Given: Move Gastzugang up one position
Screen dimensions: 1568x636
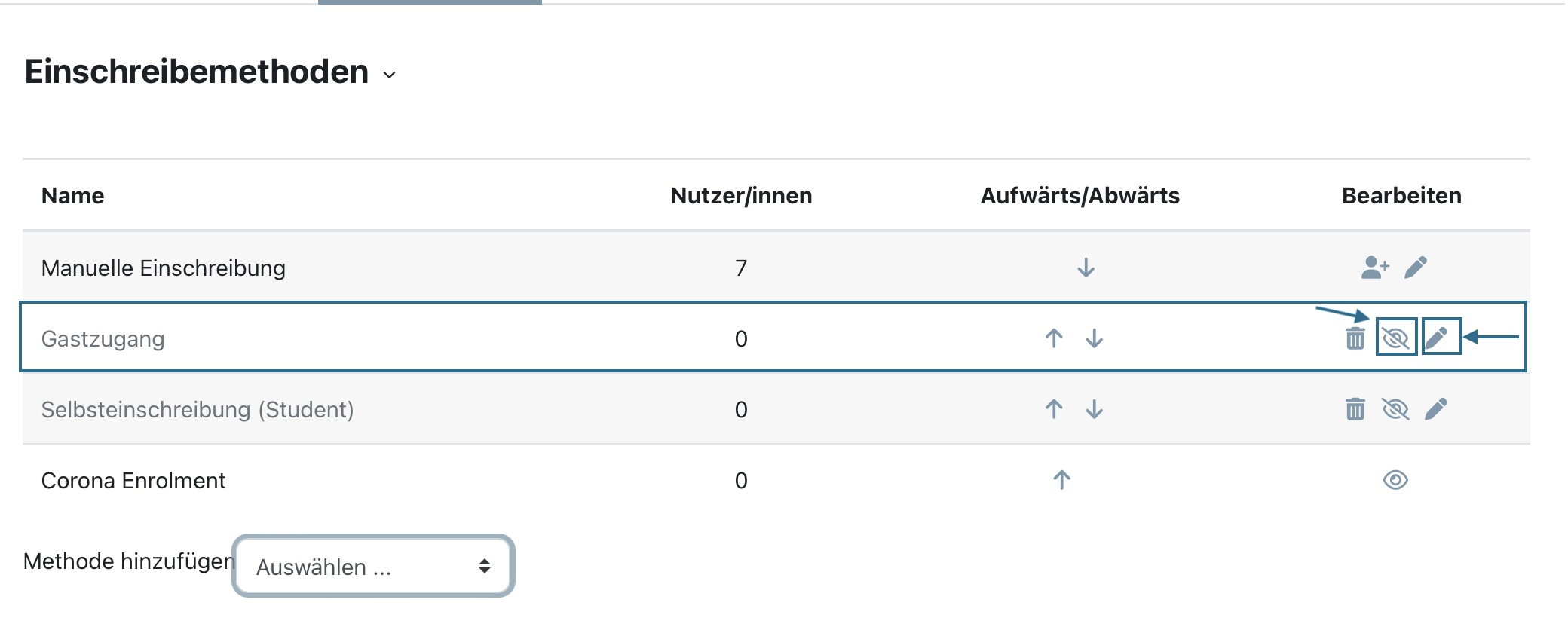Looking at the screenshot, I should click(1054, 338).
